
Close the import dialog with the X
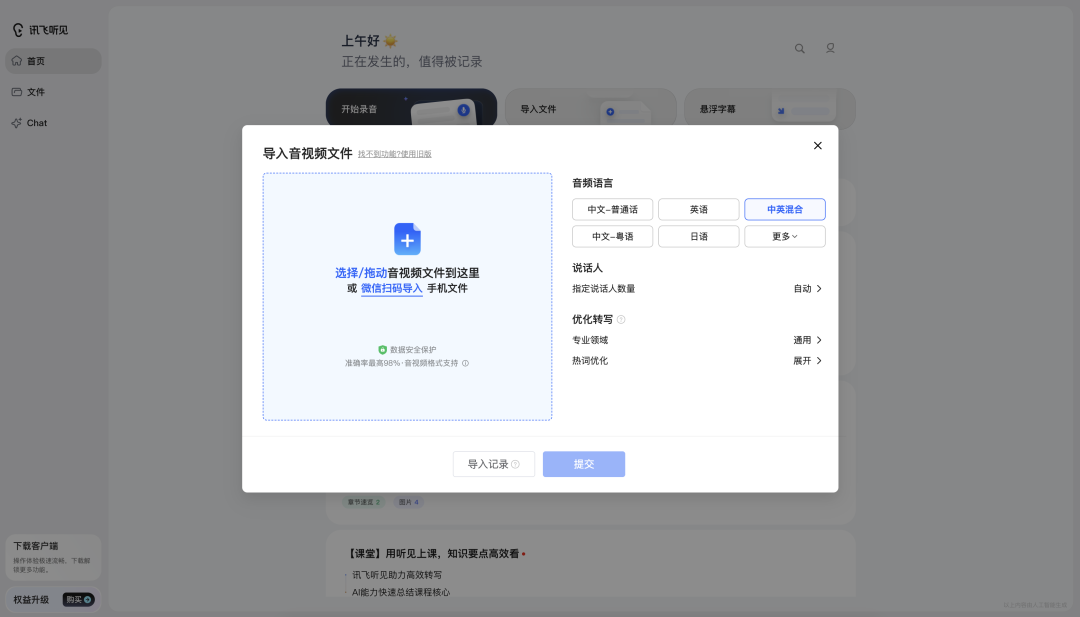818,145
